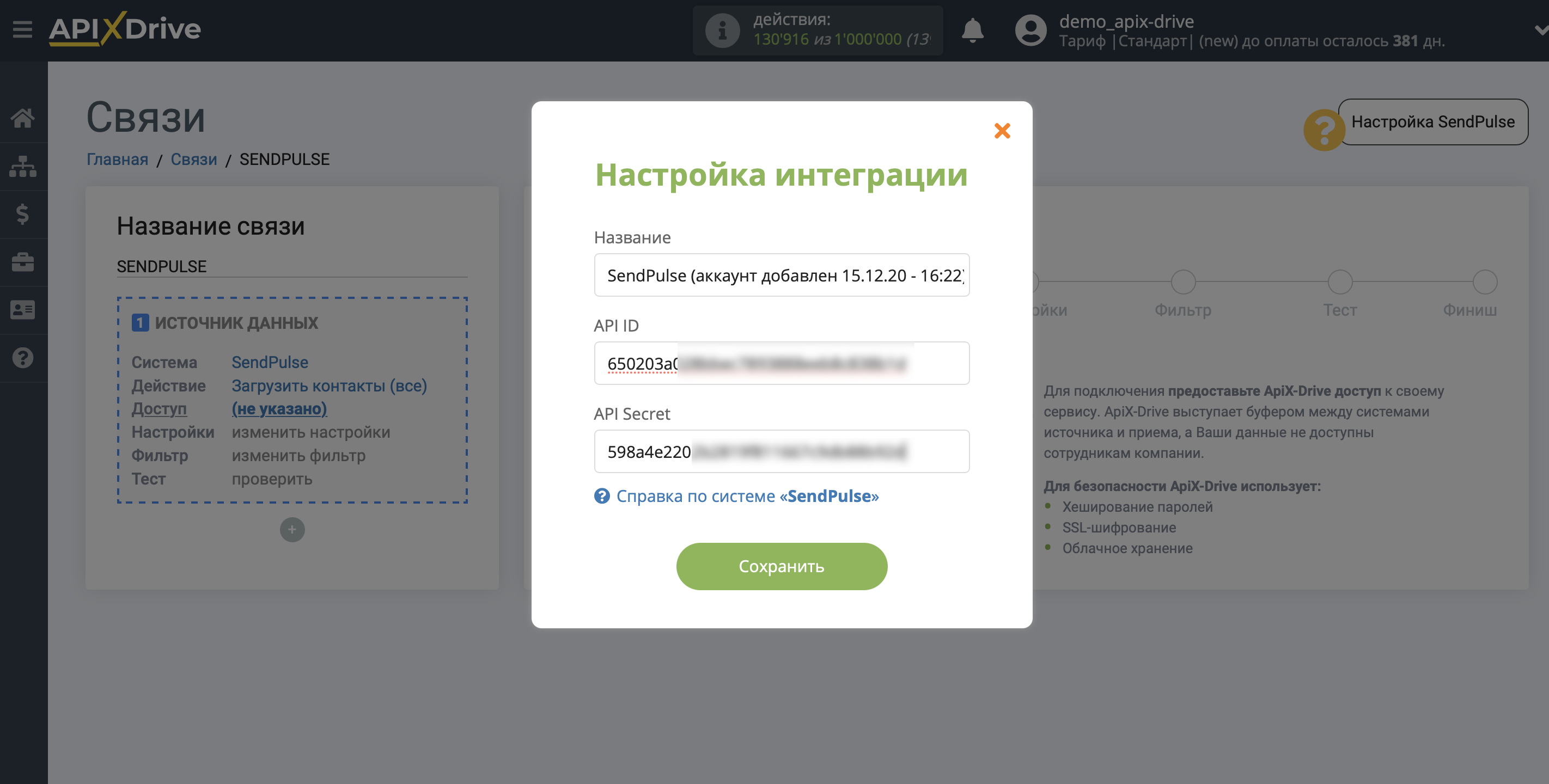
Task: Open profile card icon in sidebar
Action: (x=23, y=310)
